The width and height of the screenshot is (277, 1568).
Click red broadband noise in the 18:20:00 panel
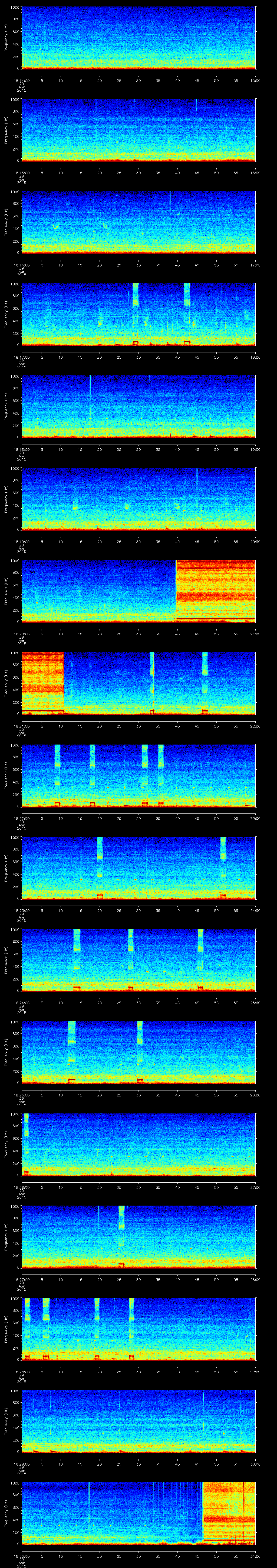pos(216,590)
